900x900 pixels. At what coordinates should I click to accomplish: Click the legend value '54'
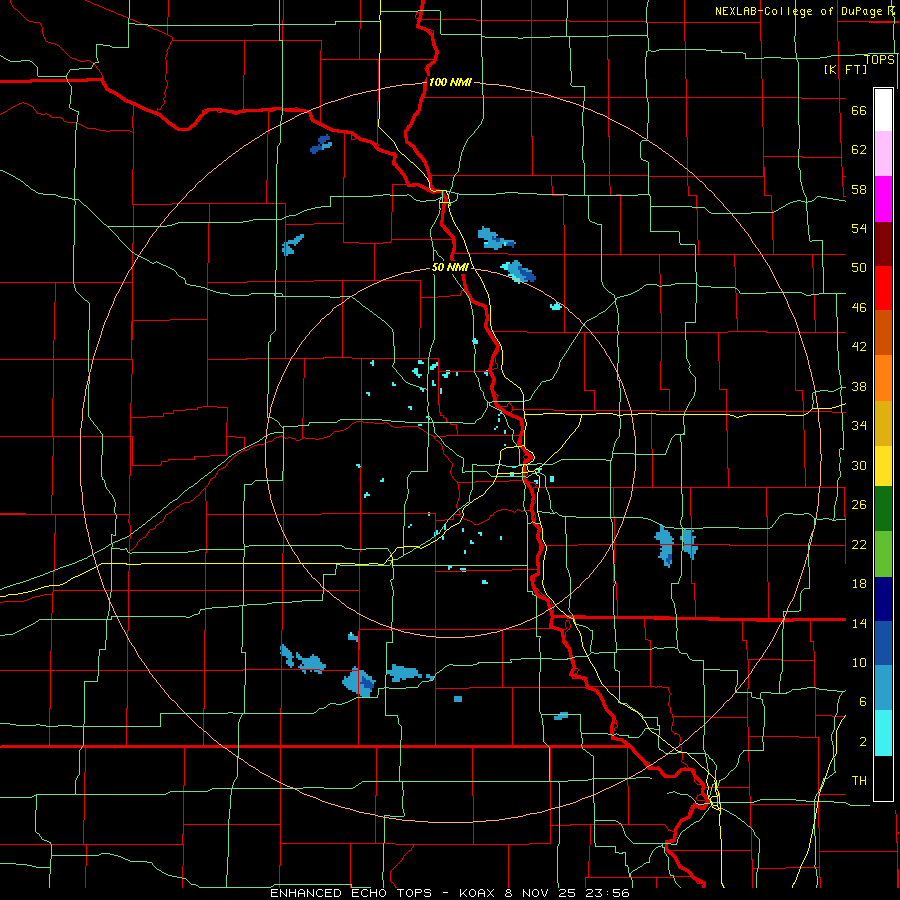[859, 228]
